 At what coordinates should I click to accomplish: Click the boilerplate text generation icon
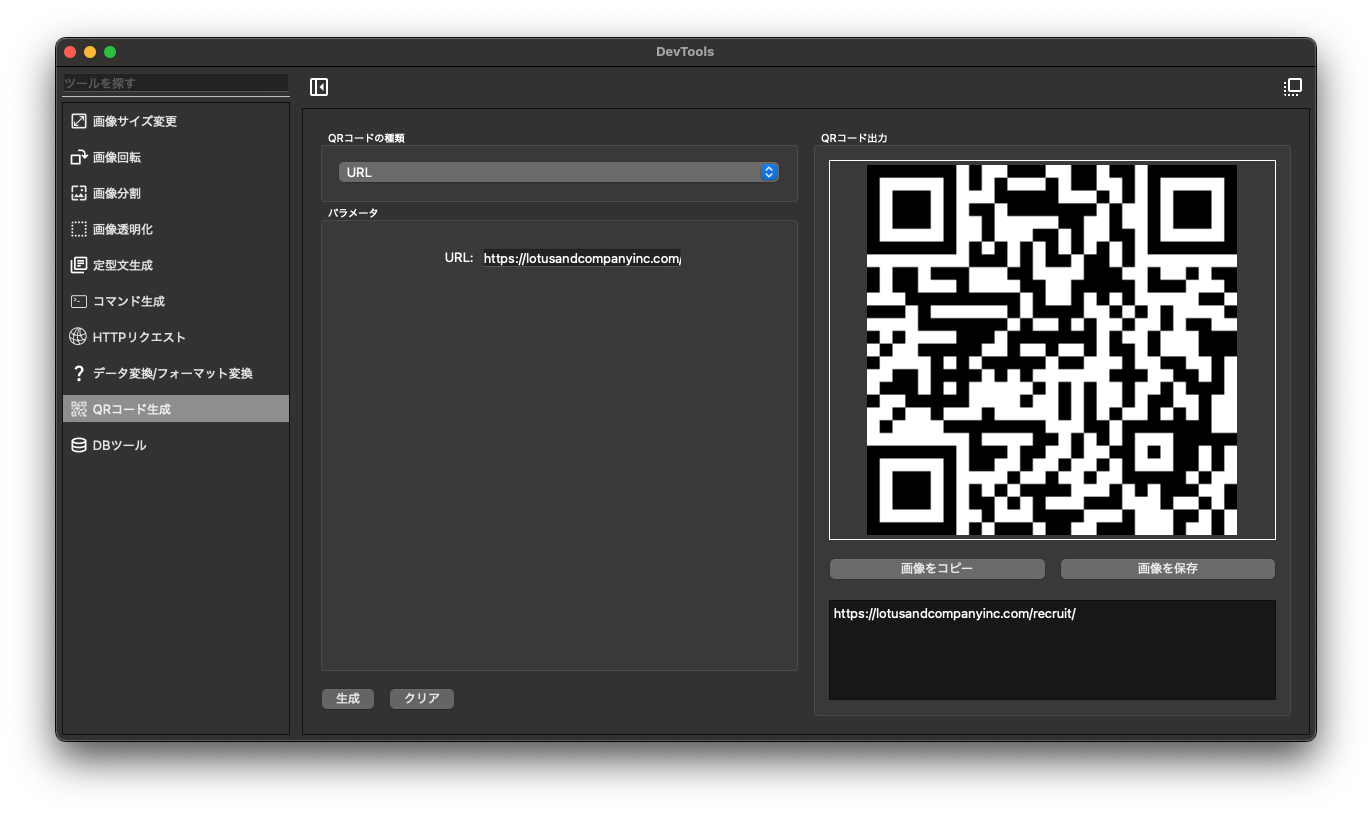(x=79, y=265)
